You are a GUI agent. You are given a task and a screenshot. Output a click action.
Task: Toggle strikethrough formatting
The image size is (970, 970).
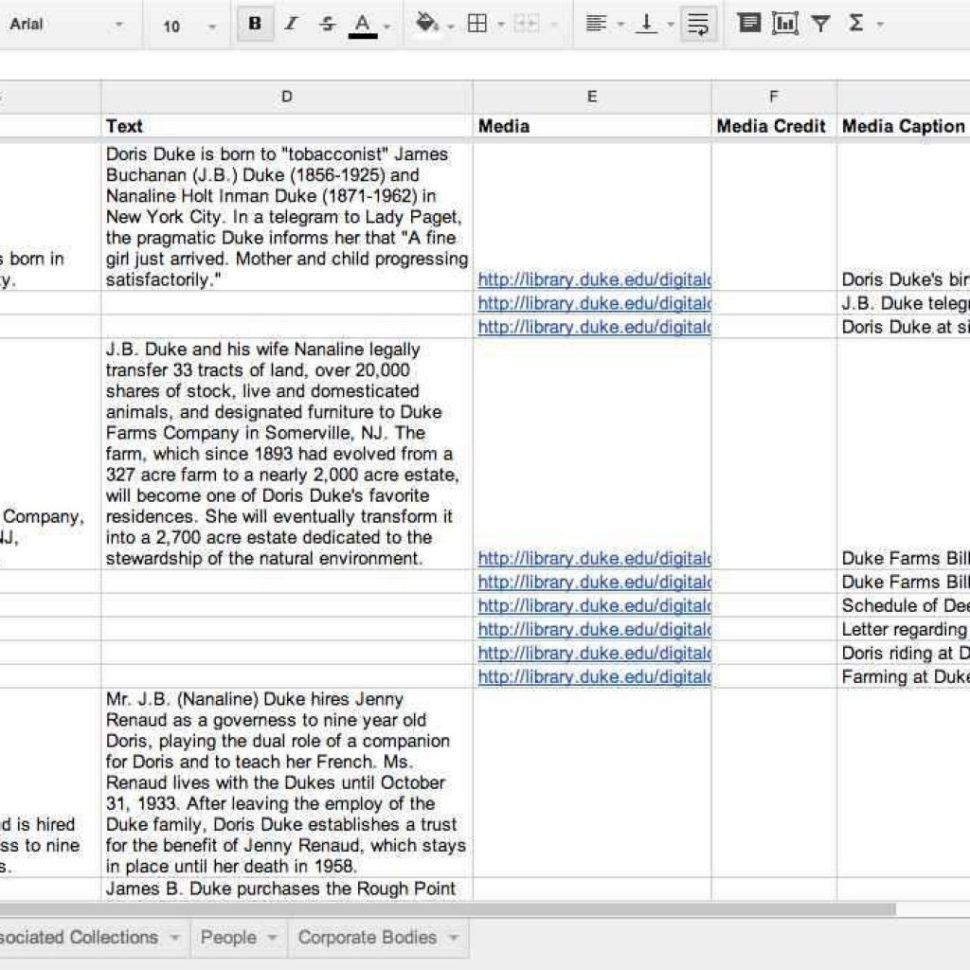point(327,25)
